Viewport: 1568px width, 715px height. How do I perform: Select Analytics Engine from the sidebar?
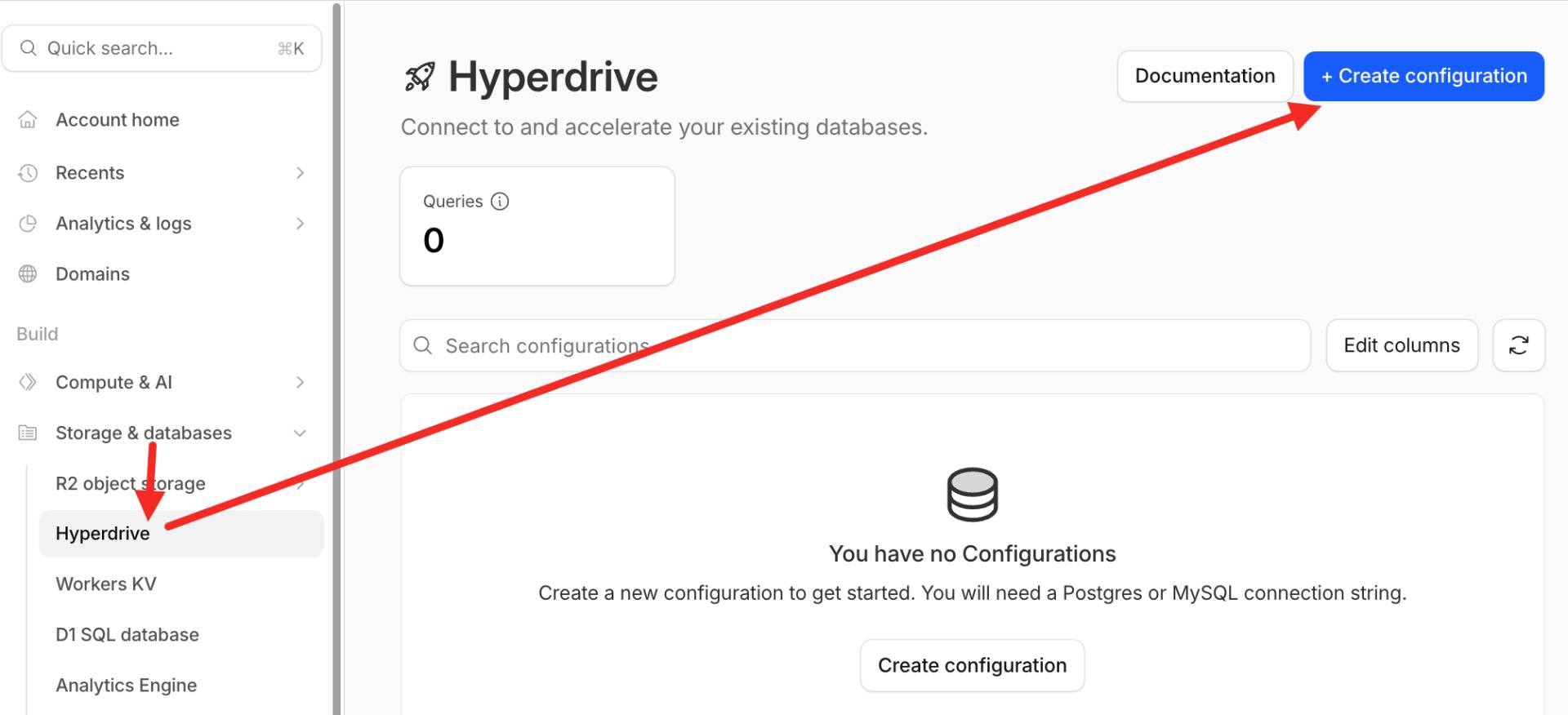[127, 686]
